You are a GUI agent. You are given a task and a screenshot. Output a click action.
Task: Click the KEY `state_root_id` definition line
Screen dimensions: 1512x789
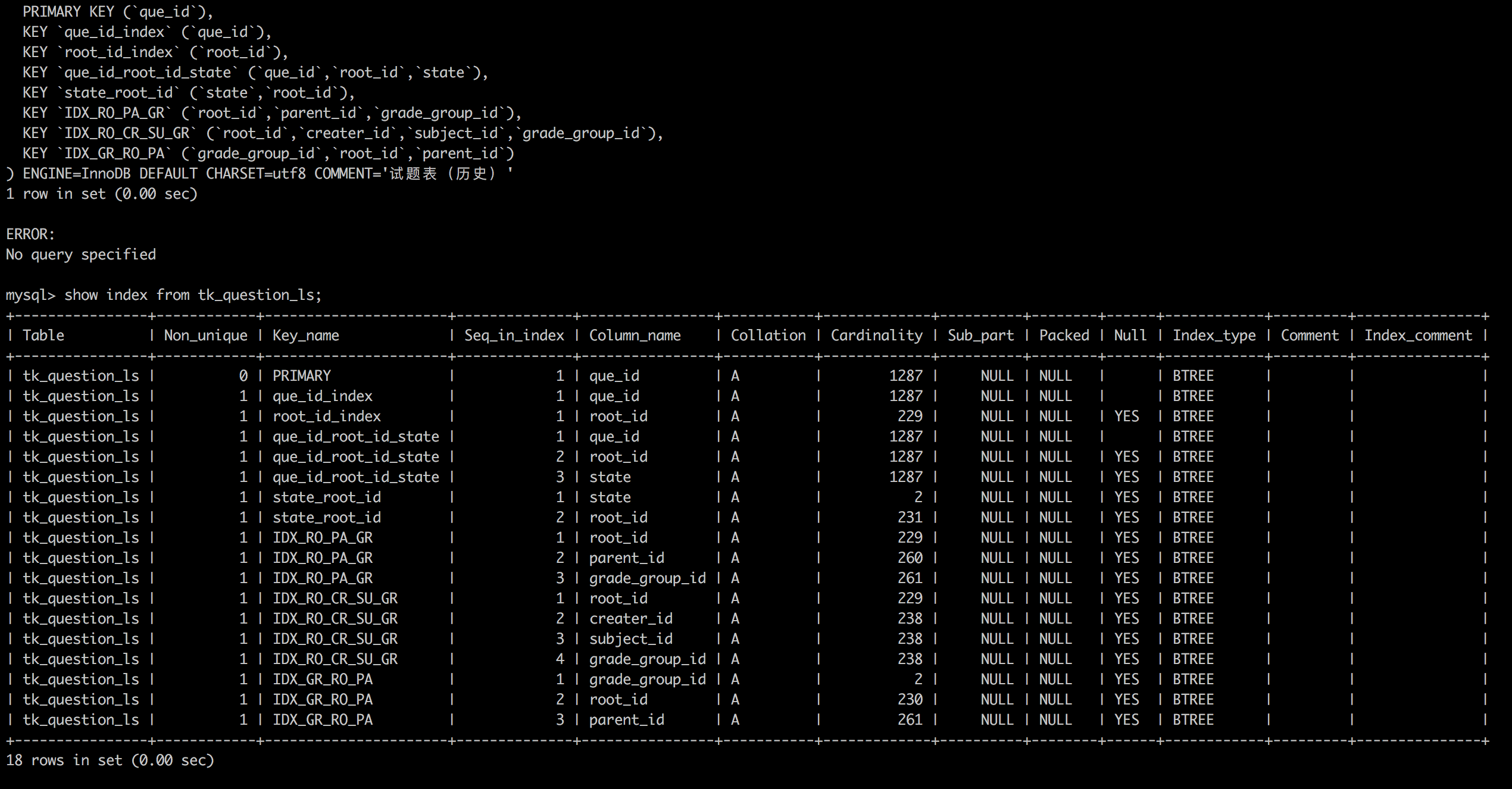(189, 93)
